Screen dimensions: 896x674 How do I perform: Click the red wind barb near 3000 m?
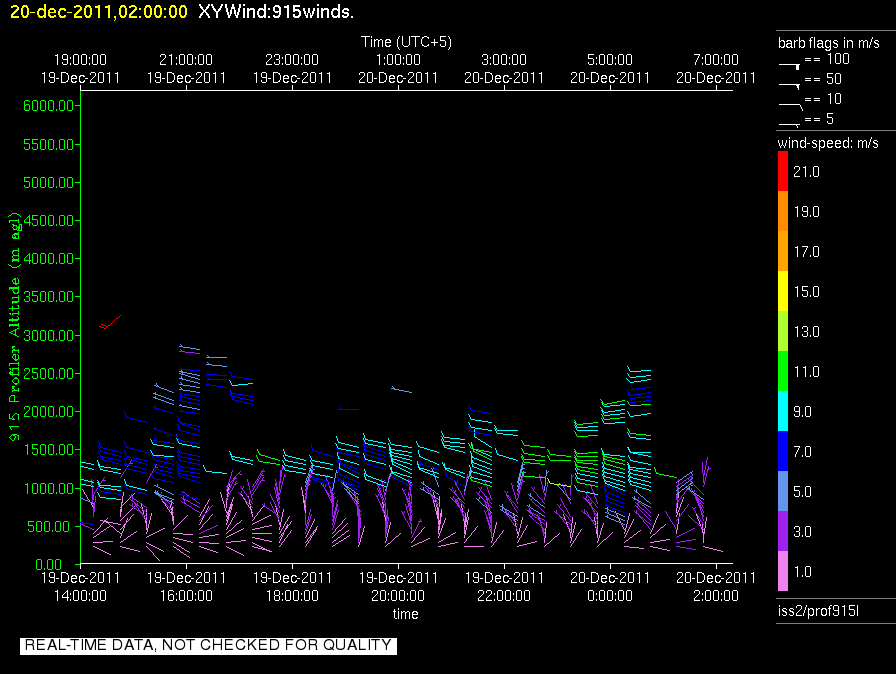pyautogui.click(x=110, y=322)
